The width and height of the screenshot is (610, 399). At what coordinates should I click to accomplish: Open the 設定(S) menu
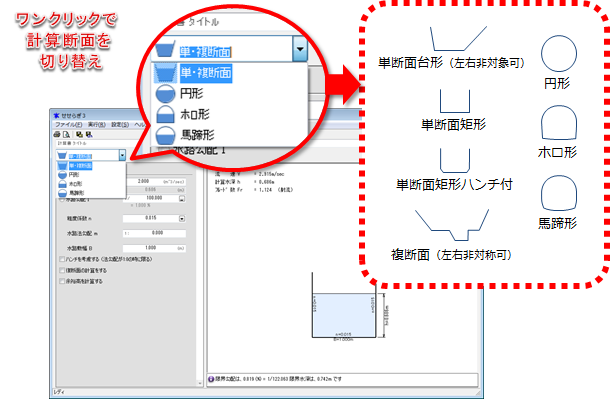pos(120,124)
